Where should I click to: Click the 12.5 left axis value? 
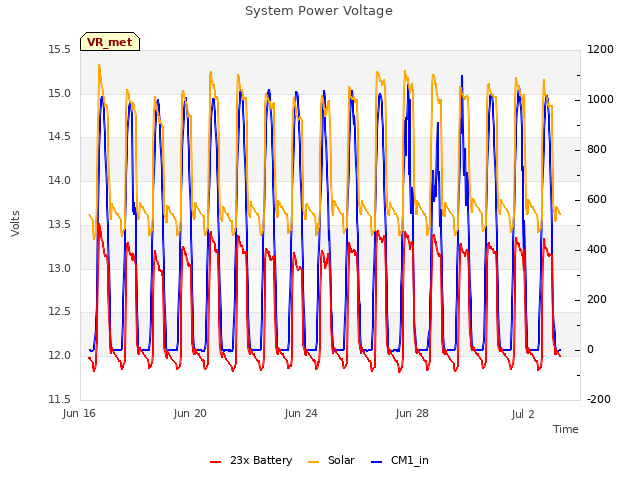(60, 312)
